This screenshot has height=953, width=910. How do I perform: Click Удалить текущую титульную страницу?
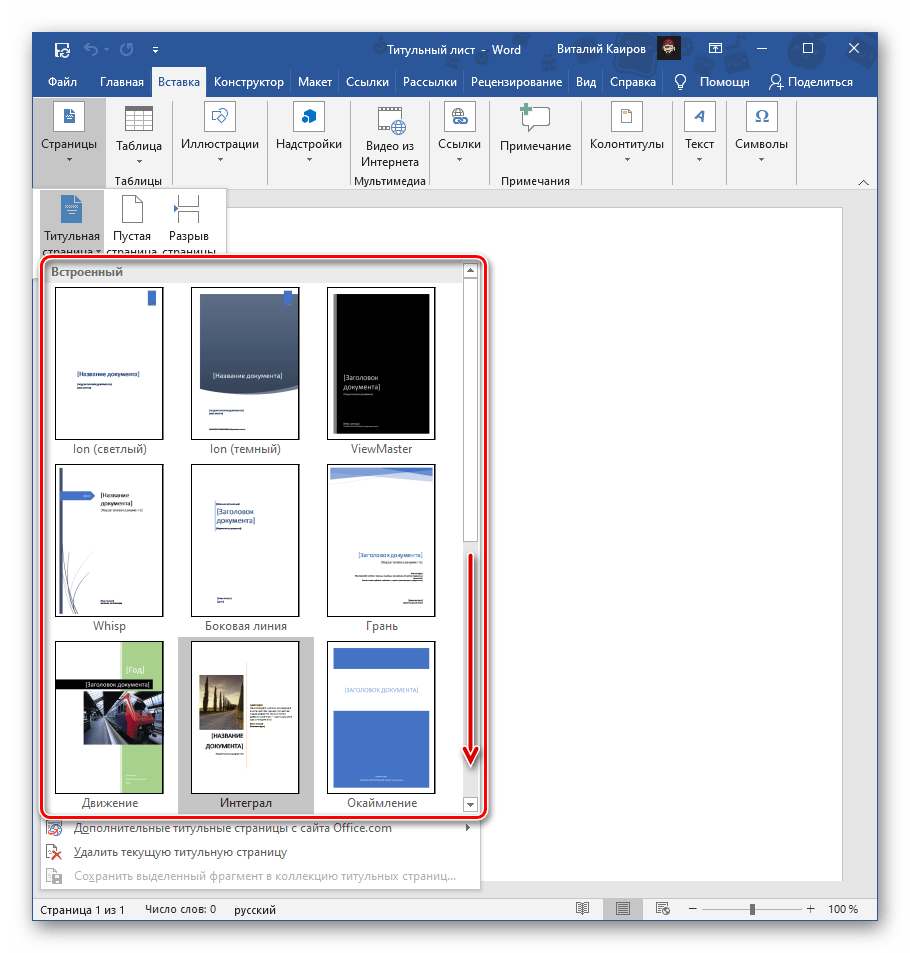pos(180,852)
